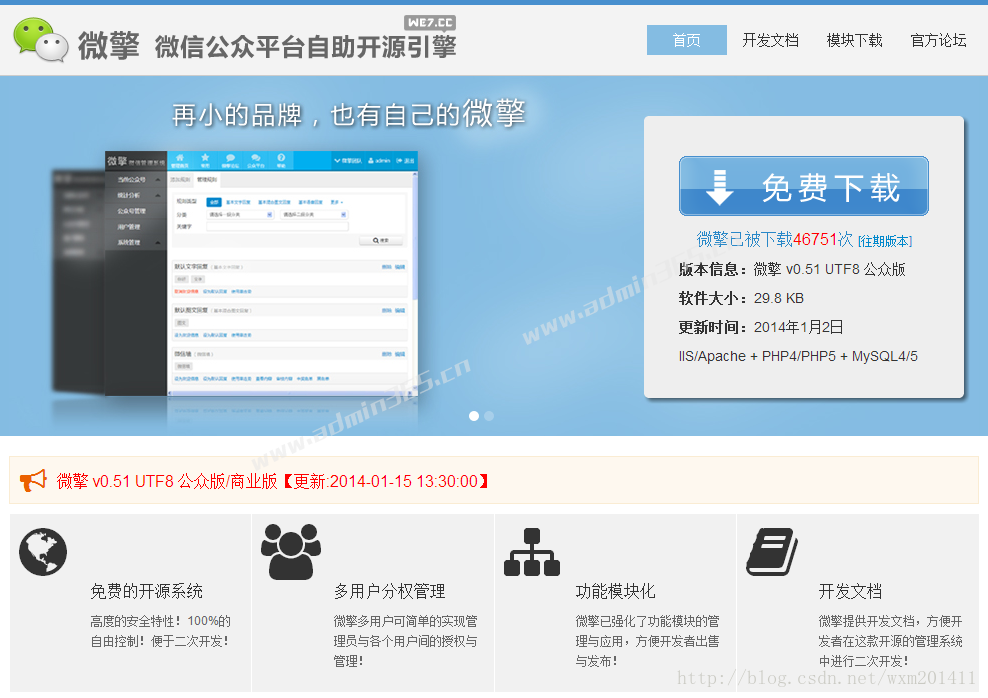Viewport: 988px width, 698px height.
Task: Visit the 官方论坛 navigation link
Action: tap(938, 40)
